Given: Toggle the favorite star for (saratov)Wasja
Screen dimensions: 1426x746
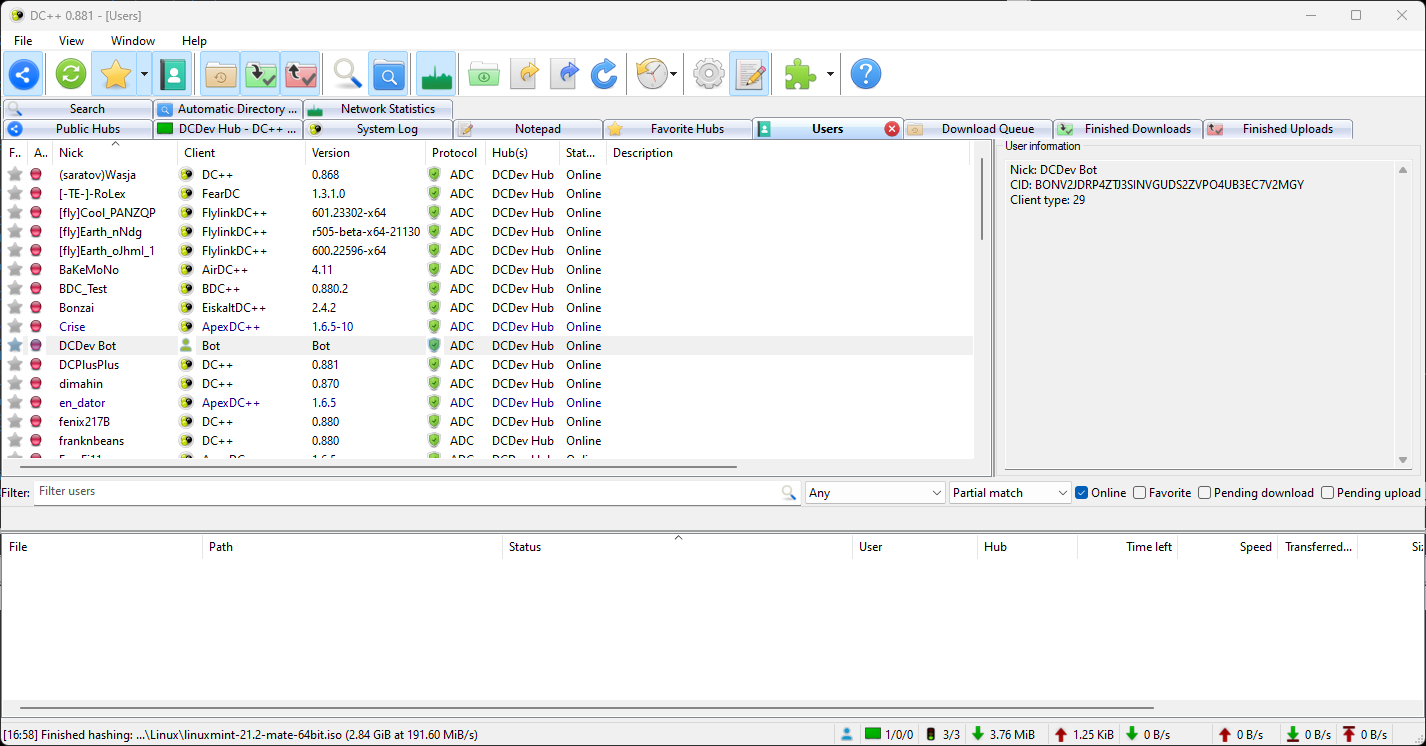Looking at the screenshot, I should click(15, 174).
